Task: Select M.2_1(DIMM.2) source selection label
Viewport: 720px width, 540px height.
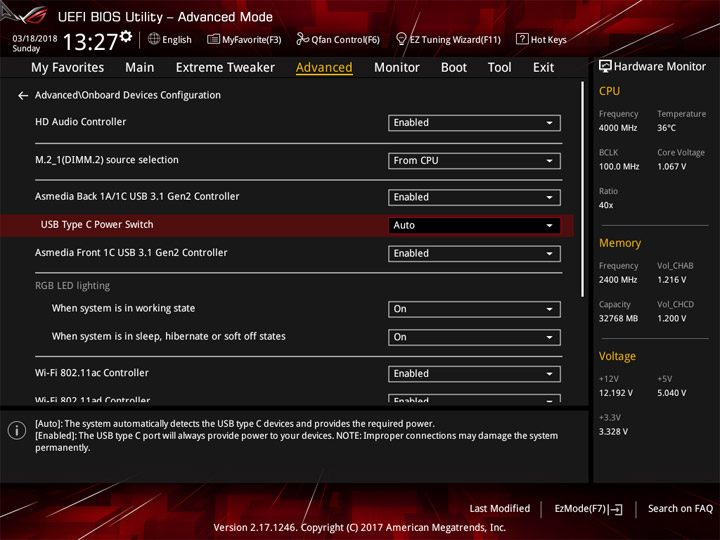Action: 107,160
